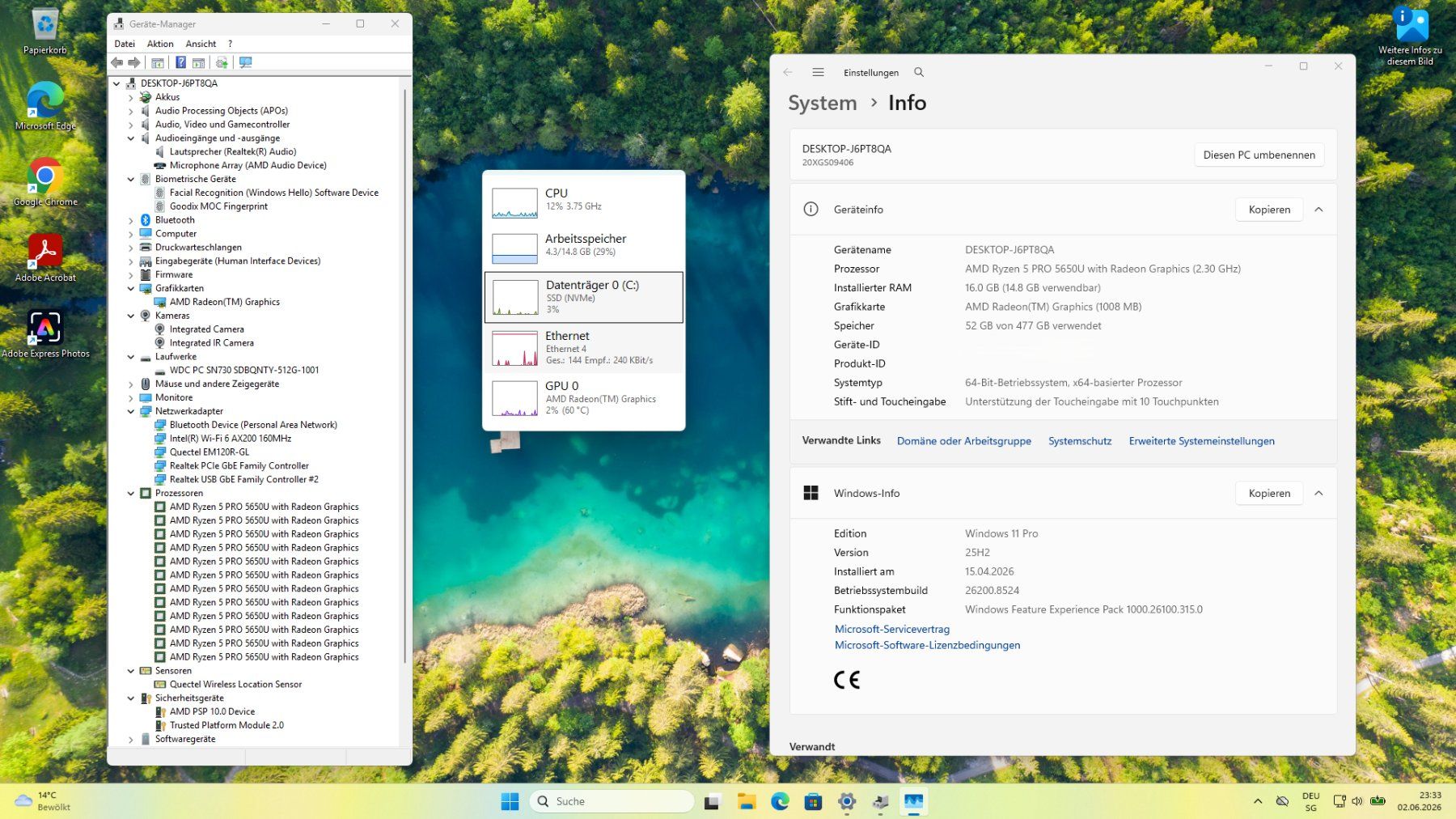The height and width of the screenshot is (819, 1456).
Task: Click the taskbar Suche search field
Action: click(612, 801)
